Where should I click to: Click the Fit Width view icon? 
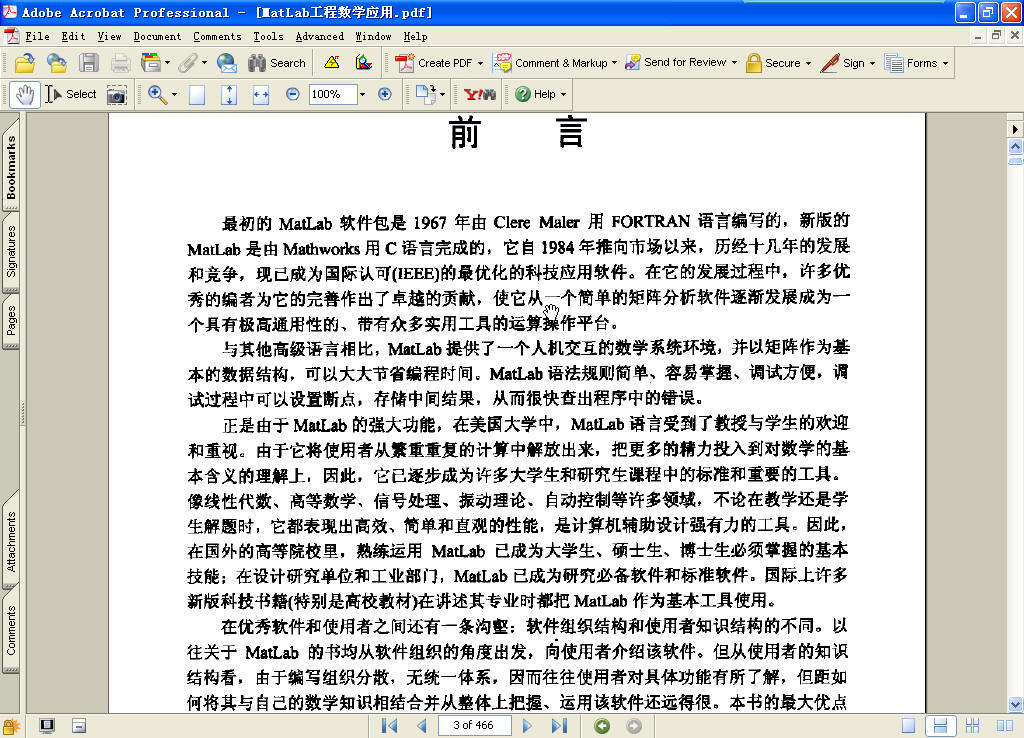(x=261, y=95)
